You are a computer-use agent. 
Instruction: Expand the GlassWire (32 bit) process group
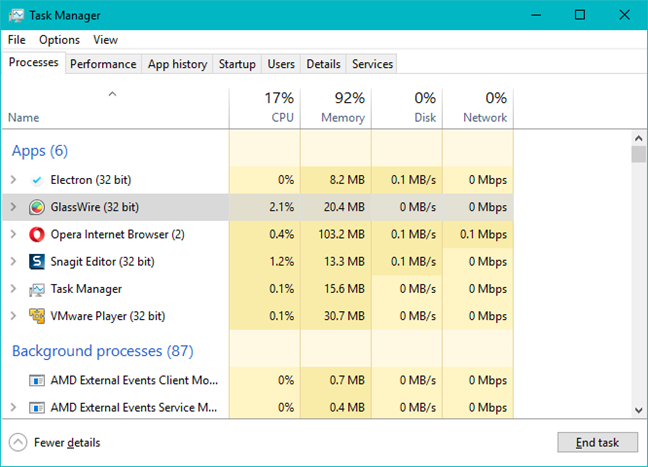(13, 207)
